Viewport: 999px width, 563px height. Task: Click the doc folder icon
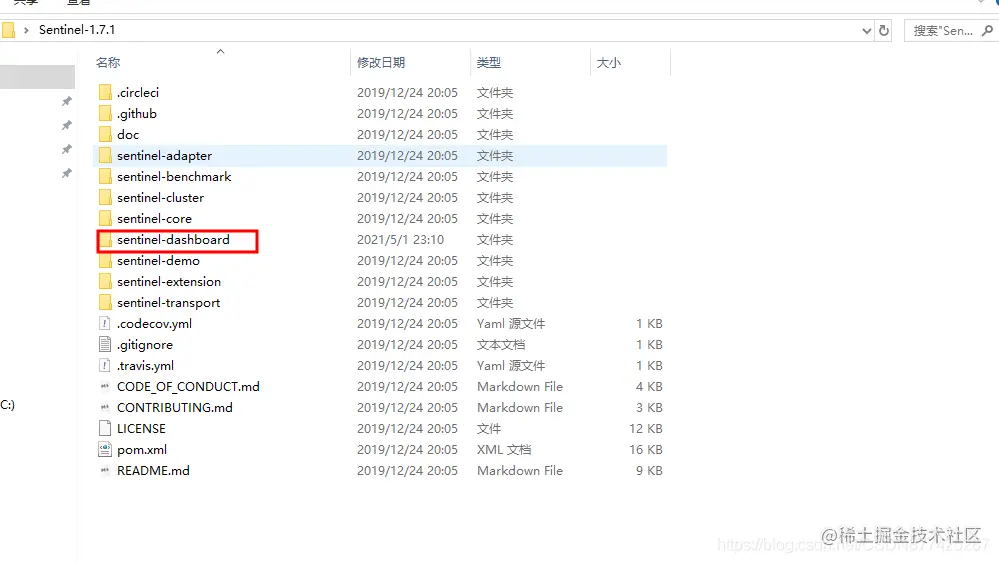pyautogui.click(x=105, y=134)
